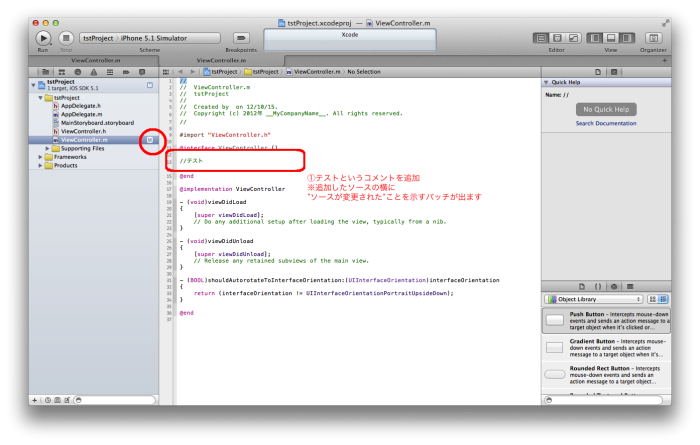
Task: Click the M badge beside tstProject root
Action: (150, 85)
